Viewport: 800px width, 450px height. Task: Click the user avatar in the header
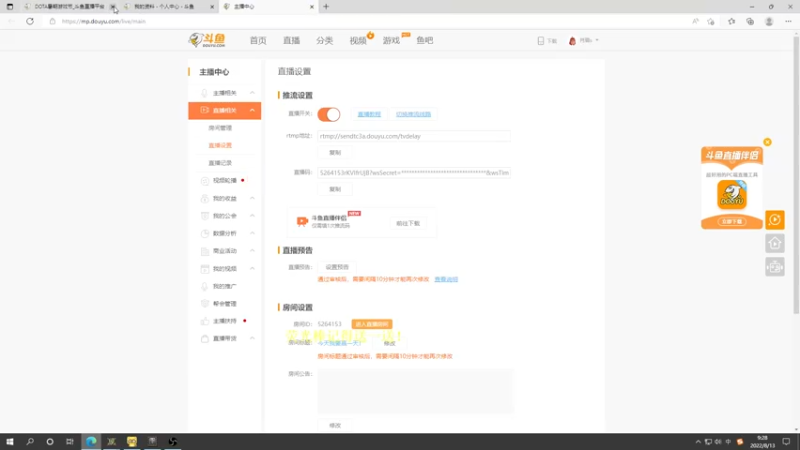572,40
